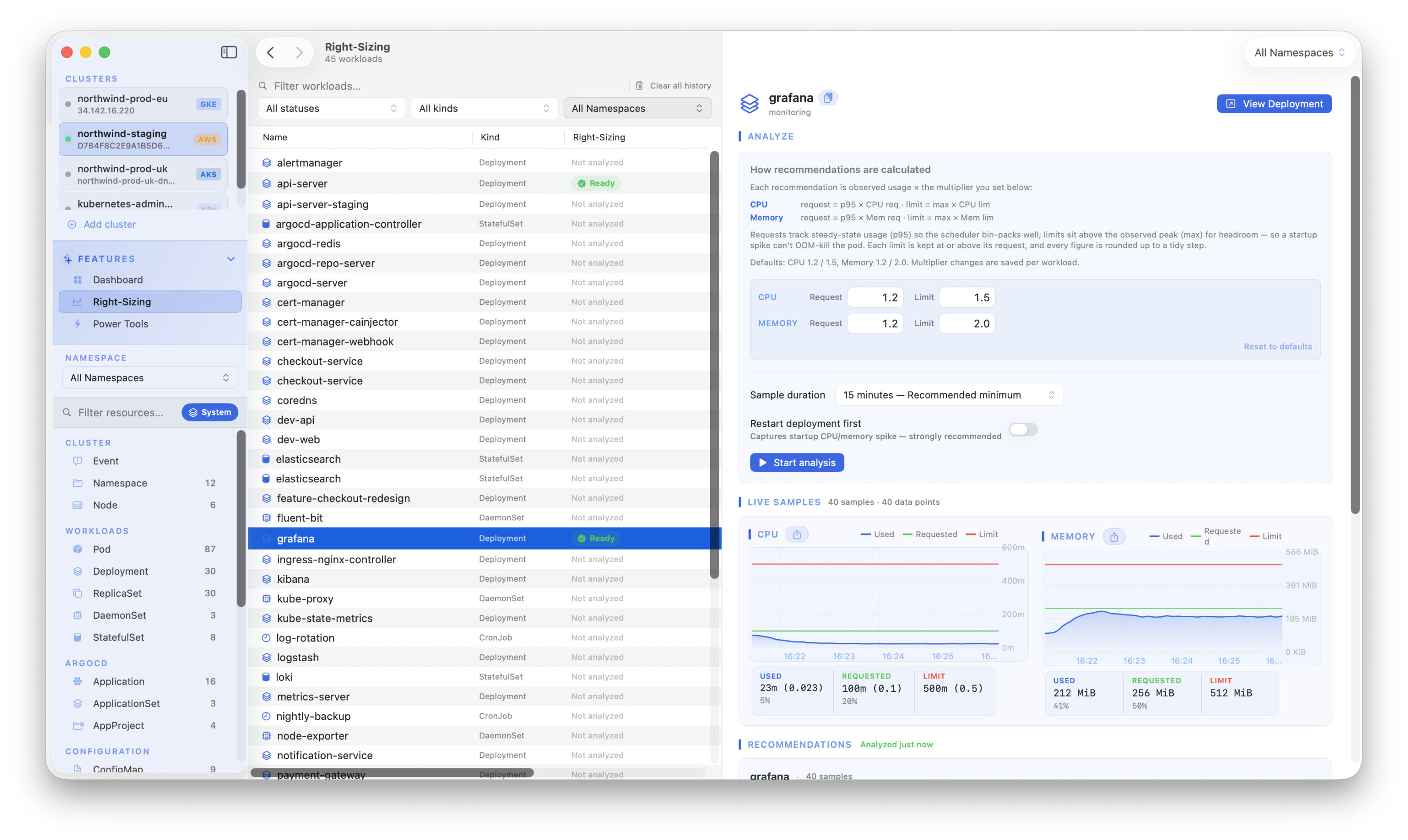Screen dimensions: 1408x840
Task: Open All Namespaces dropdown at top right
Action: (x=1299, y=53)
